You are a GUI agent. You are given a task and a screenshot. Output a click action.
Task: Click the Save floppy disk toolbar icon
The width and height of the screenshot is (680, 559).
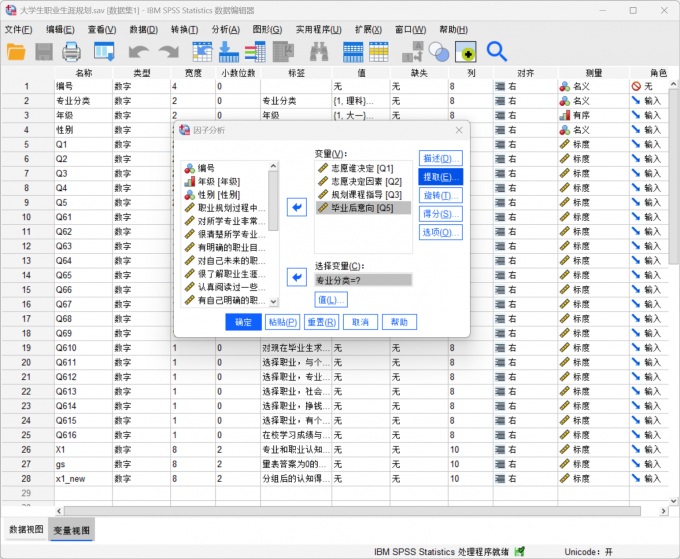44,52
